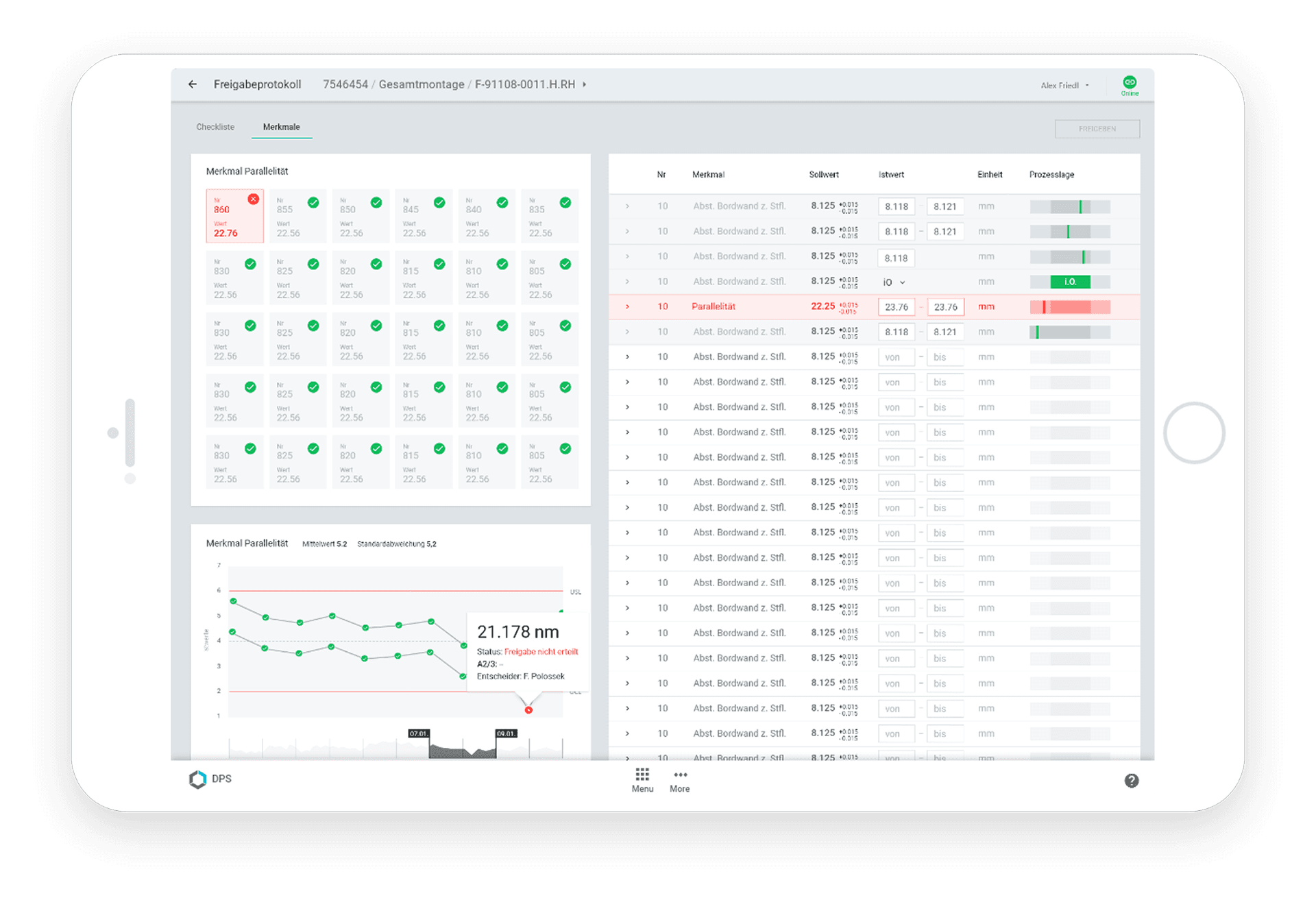This screenshot has height=900, width=1316.
Task: Open the Help question mark icon
Action: point(1131,780)
